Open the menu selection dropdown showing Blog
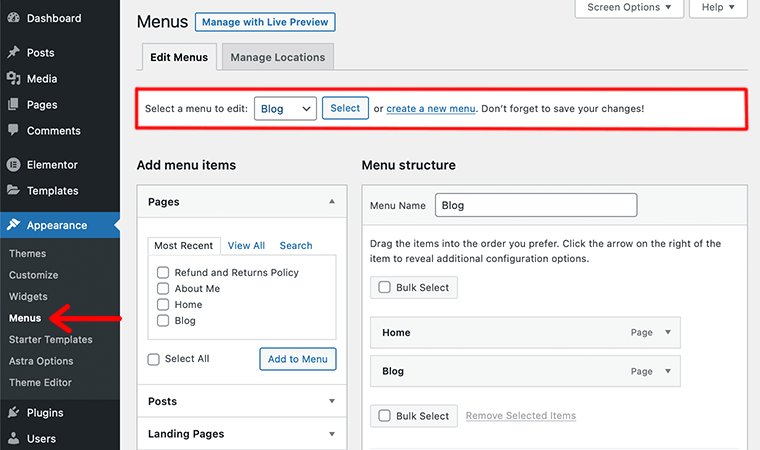 tap(285, 109)
